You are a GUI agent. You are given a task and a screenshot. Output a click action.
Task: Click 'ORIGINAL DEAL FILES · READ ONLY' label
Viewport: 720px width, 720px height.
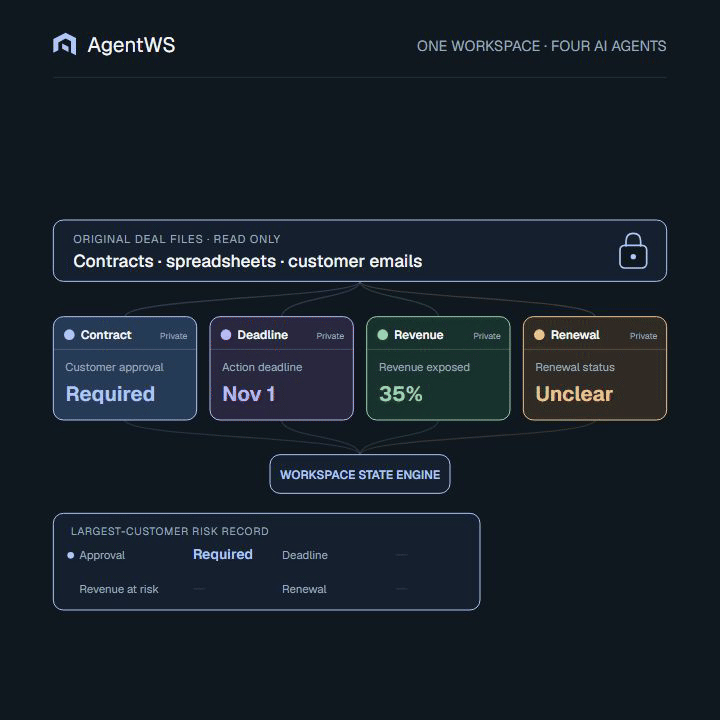pyautogui.click(x=177, y=239)
